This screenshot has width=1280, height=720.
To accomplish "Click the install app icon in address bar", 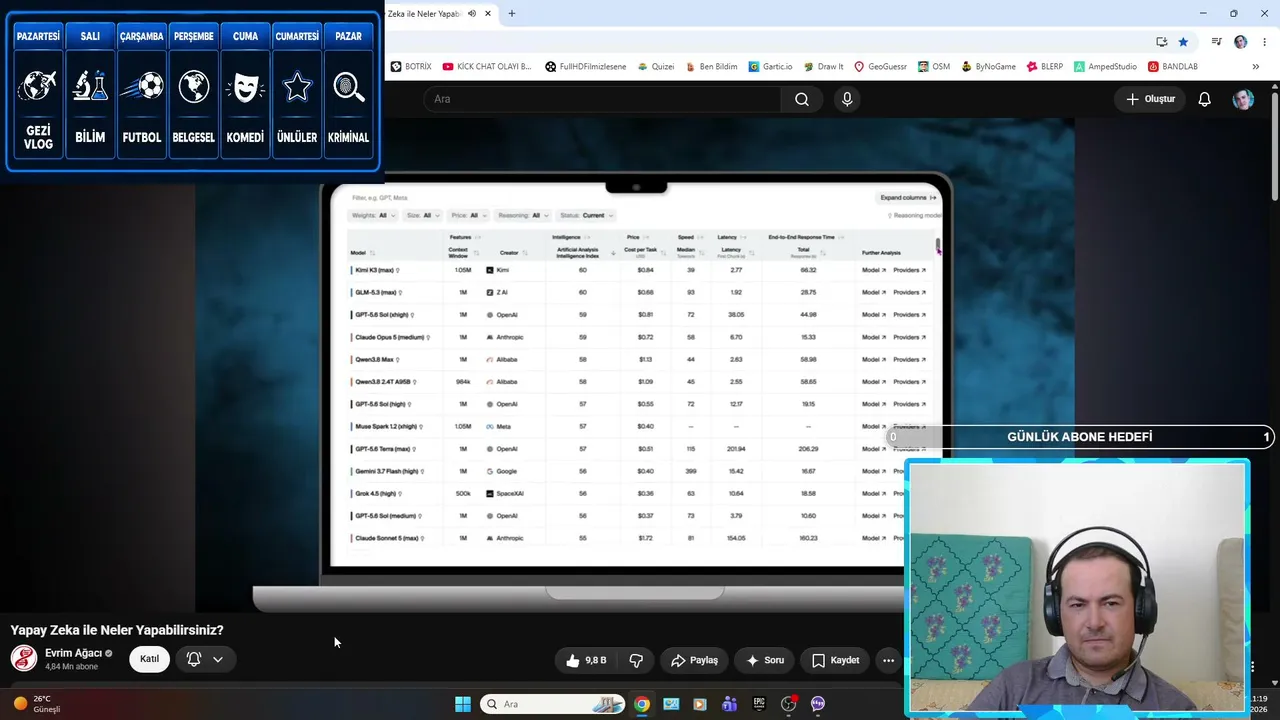I will click(1161, 42).
